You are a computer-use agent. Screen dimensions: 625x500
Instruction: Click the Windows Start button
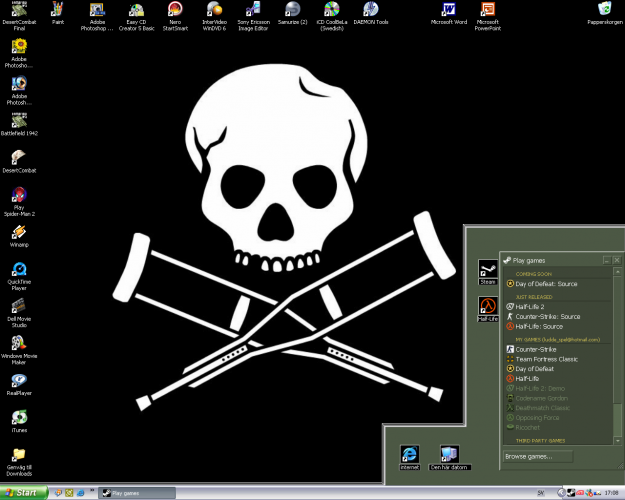[x=25, y=492]
